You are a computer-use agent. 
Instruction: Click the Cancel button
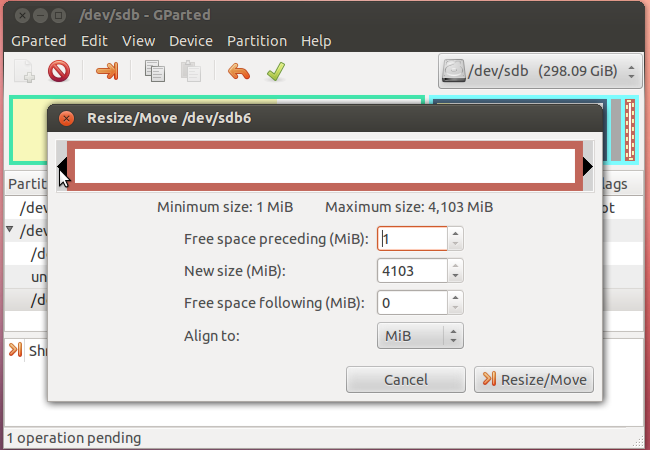[x=406, y=380]
